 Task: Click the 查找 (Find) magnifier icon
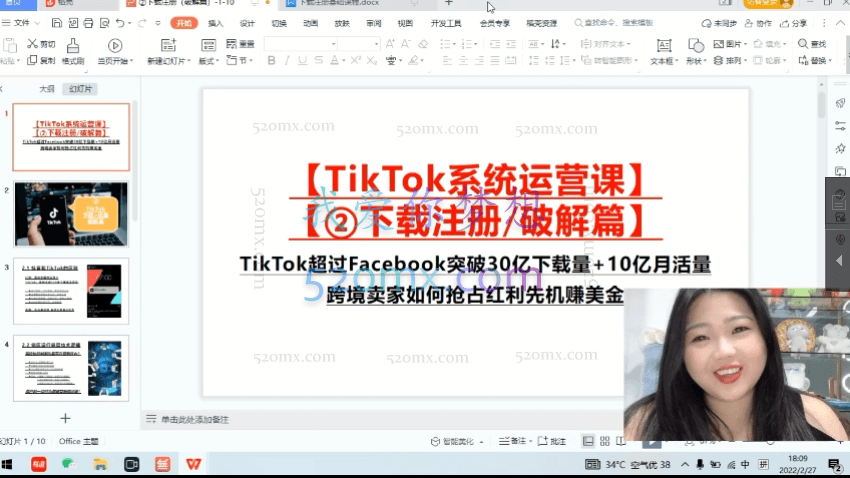pyautogui.click(x=803, y=44)
